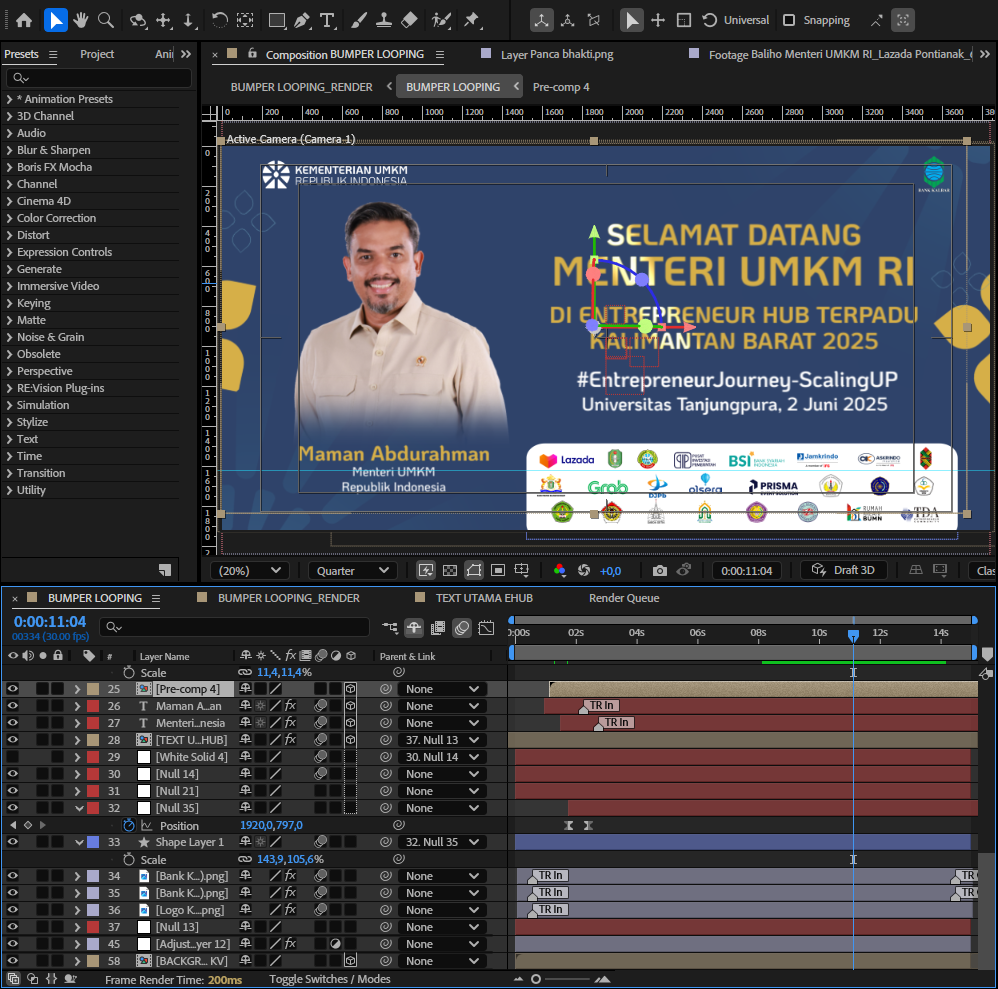Open the Quarter resolution dropdown

point(353,571)
